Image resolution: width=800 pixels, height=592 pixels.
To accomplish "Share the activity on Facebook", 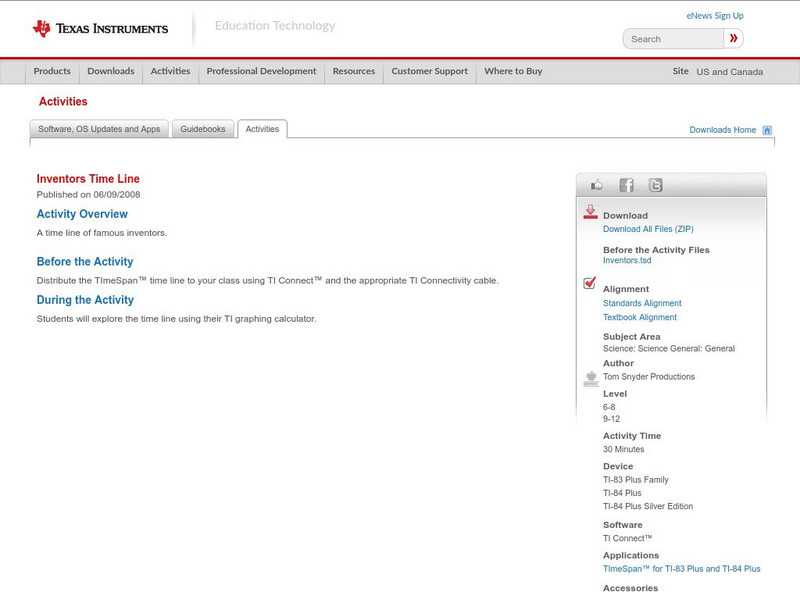I will point(626,185).
